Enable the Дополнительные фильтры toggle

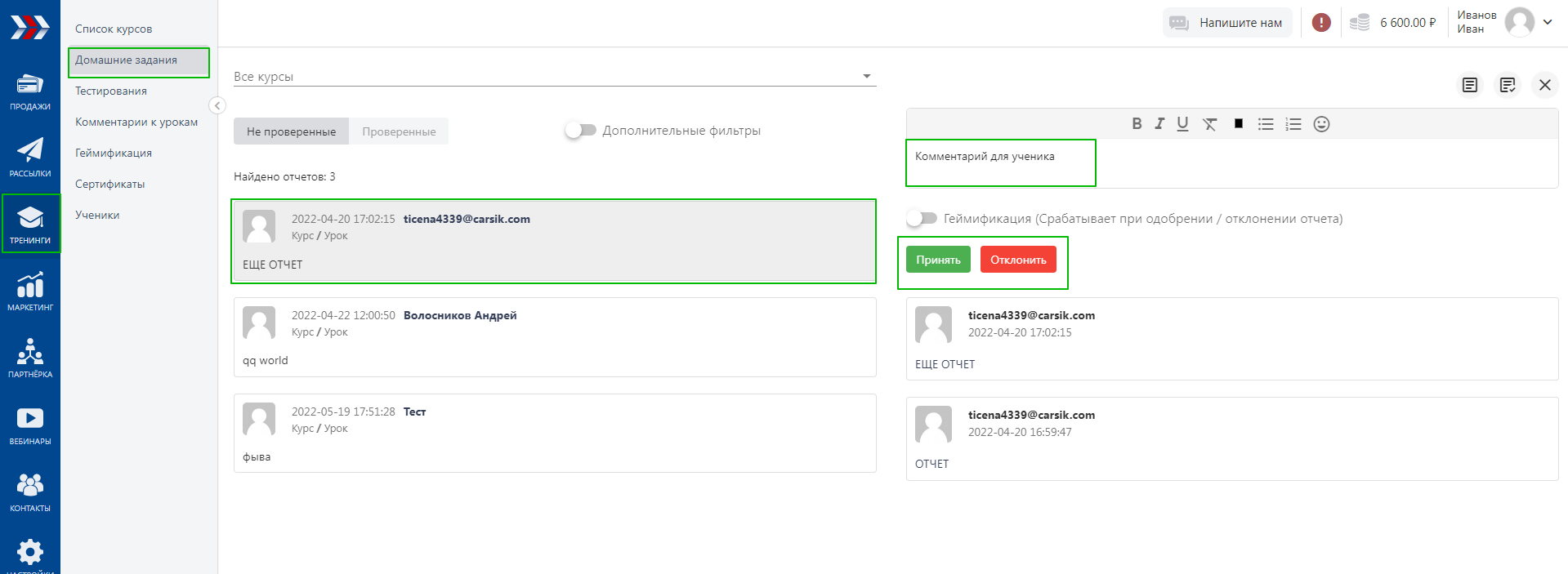[580, 131]
